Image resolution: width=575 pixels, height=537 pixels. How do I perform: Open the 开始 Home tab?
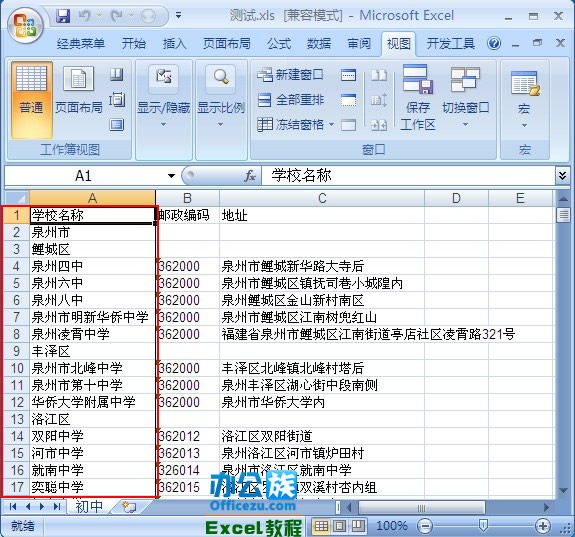click(x=134, y=44)
